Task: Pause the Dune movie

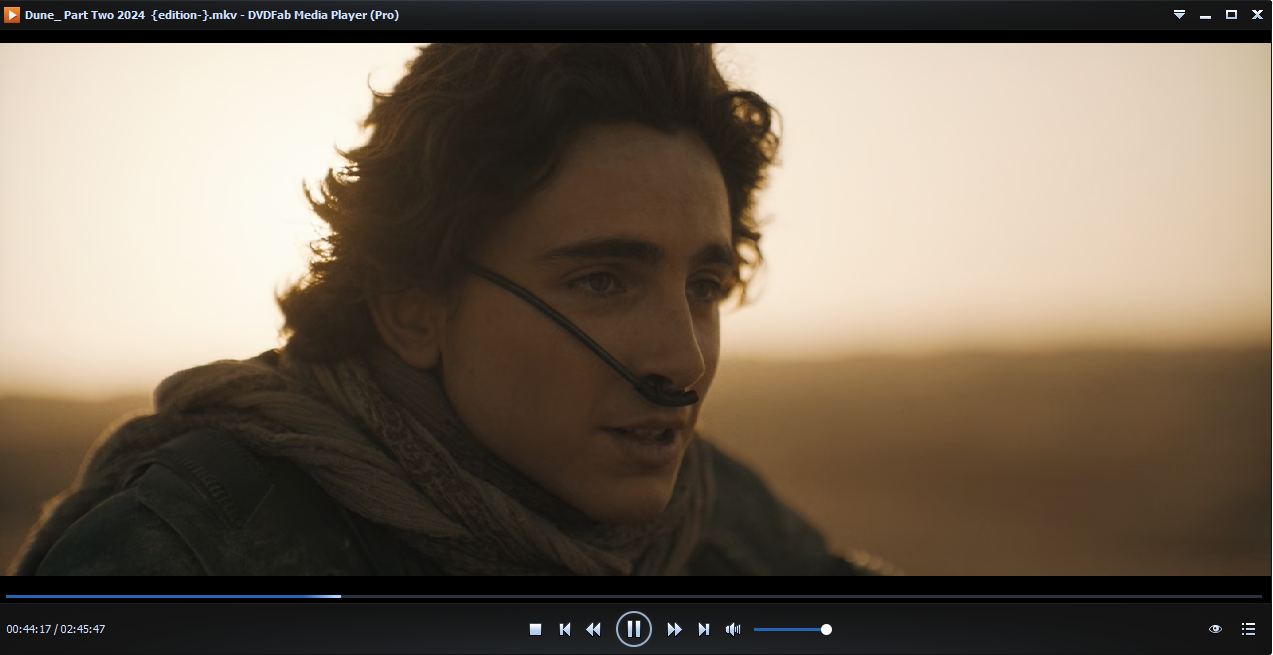Action: click(634, 629)
